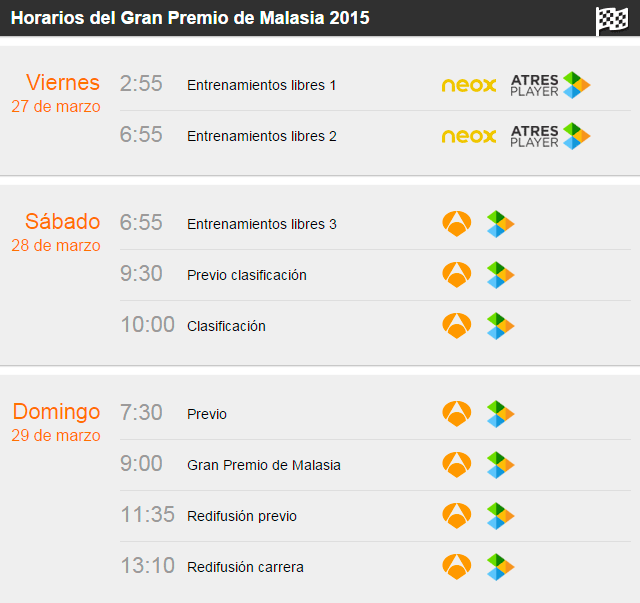Click the Horarios del Gran Premio title
This screenshot has height=603, width=640.
[190, 18]
